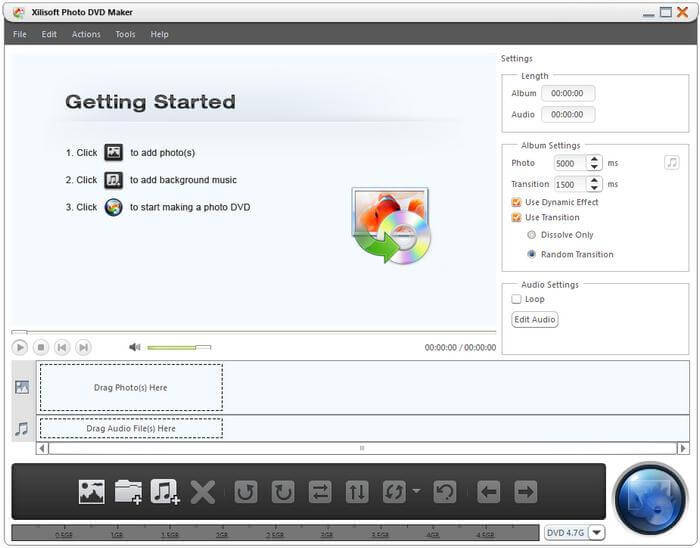The height and width of the screenshot is (548, 700).
Task: Click the add music icon in step 2
Action: 113,180
